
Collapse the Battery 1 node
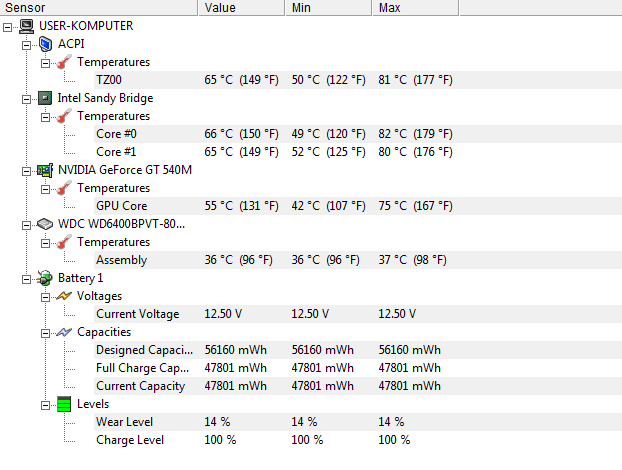point(26,279)
